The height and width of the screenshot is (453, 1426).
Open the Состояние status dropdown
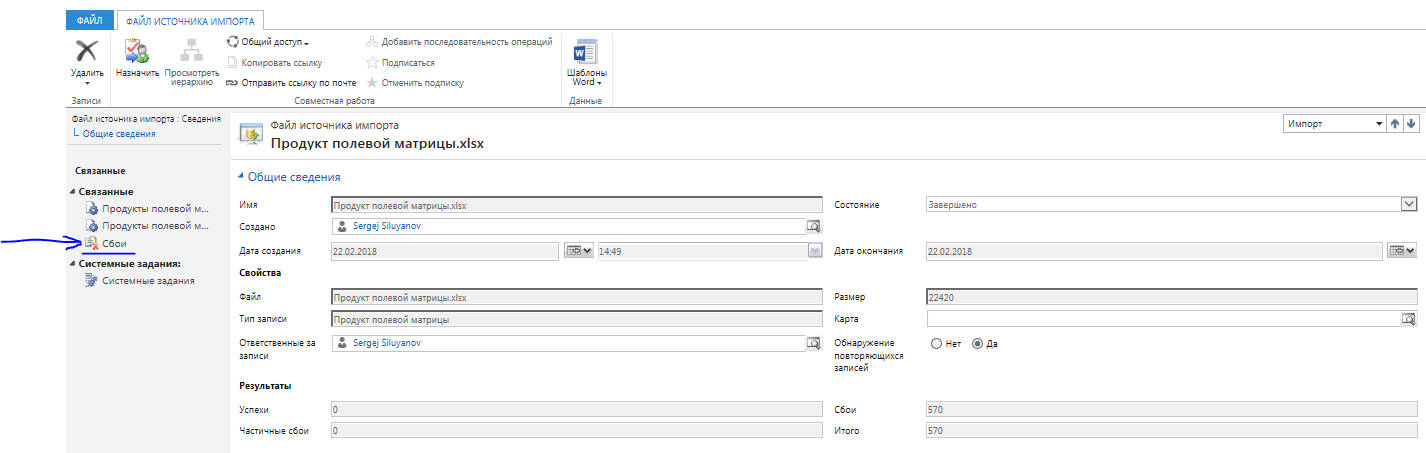tap(1409, 204)
